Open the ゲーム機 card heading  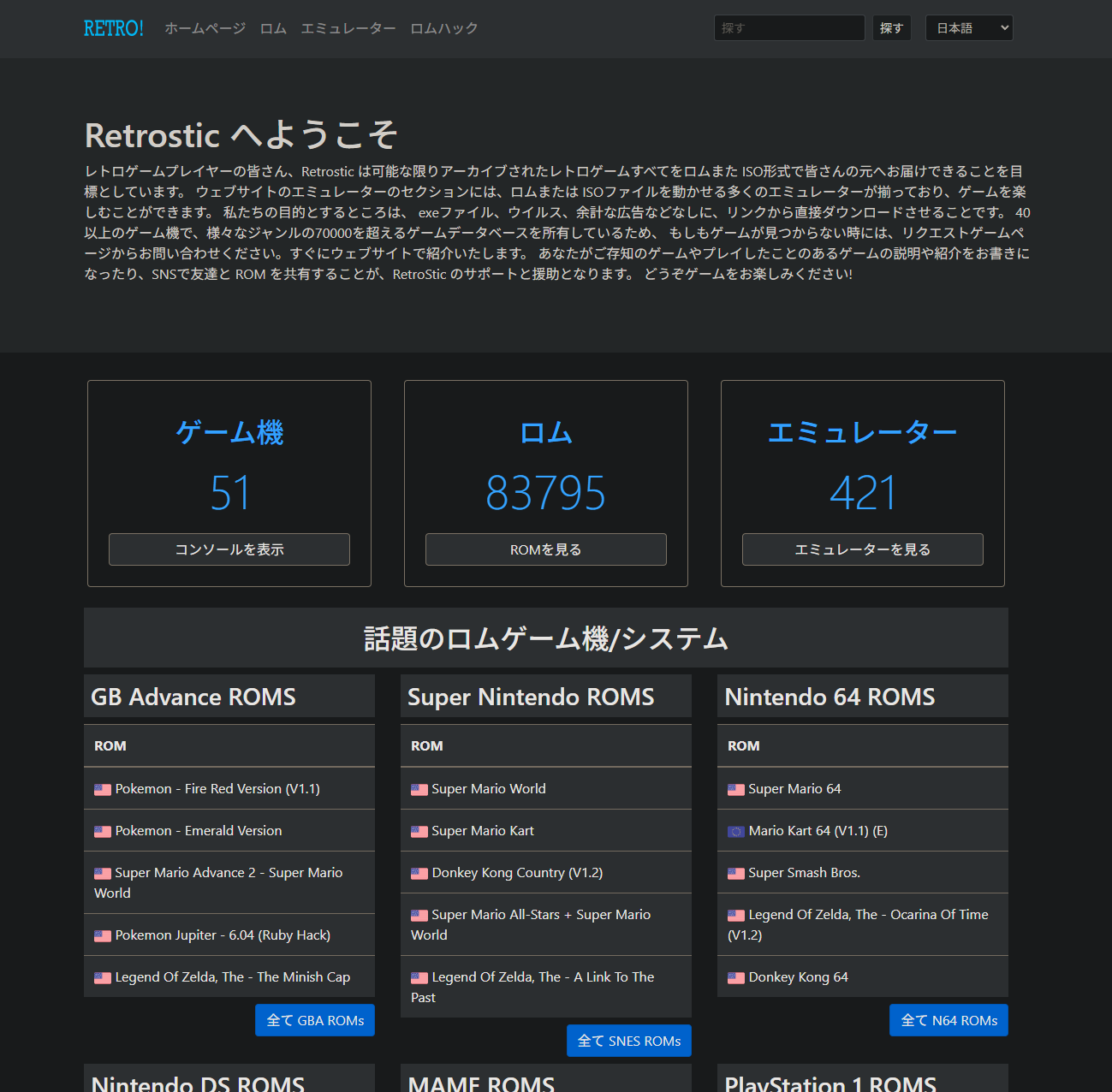tap(229, 432)
